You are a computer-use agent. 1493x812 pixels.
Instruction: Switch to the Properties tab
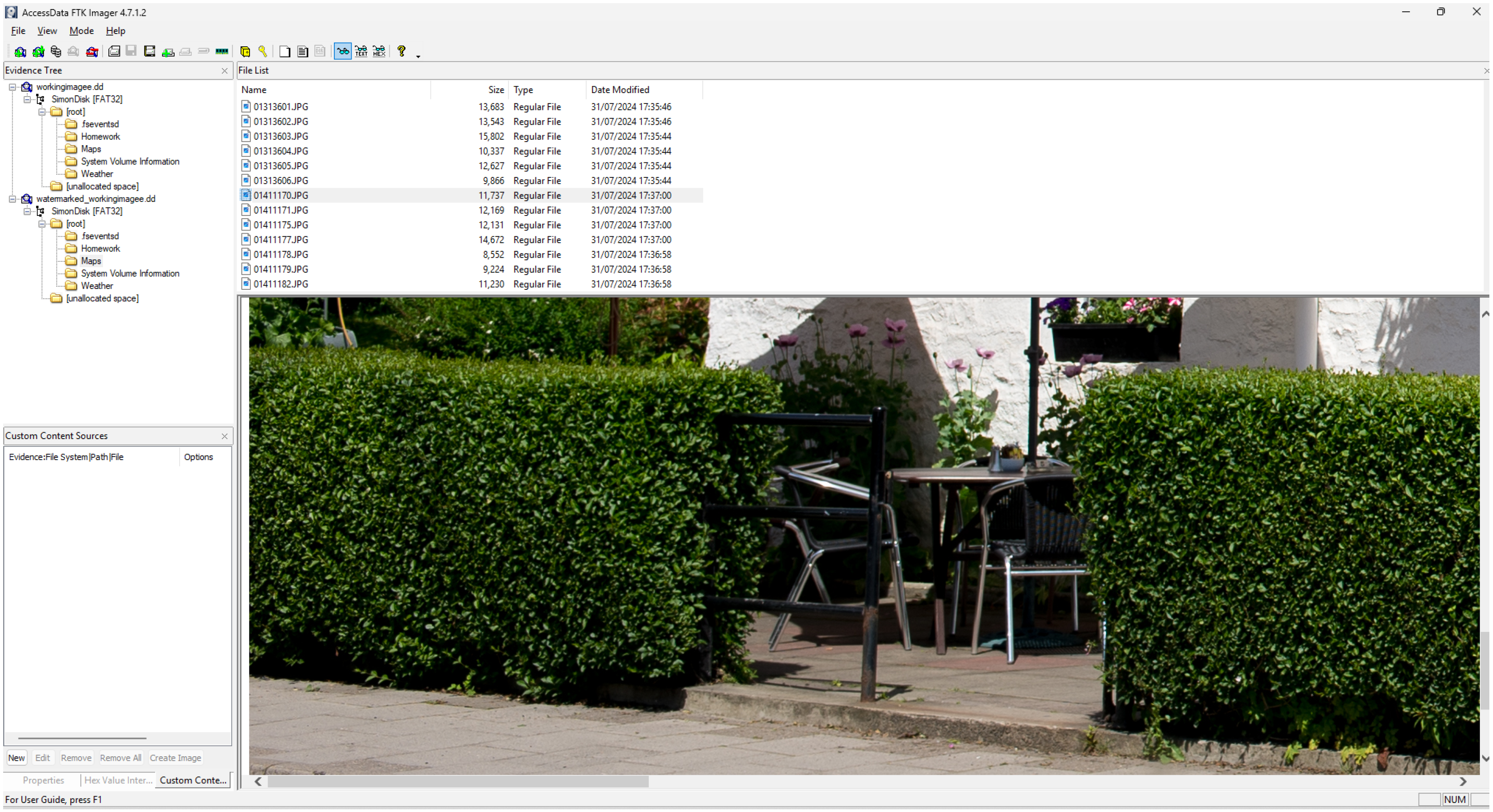(43, 780)
